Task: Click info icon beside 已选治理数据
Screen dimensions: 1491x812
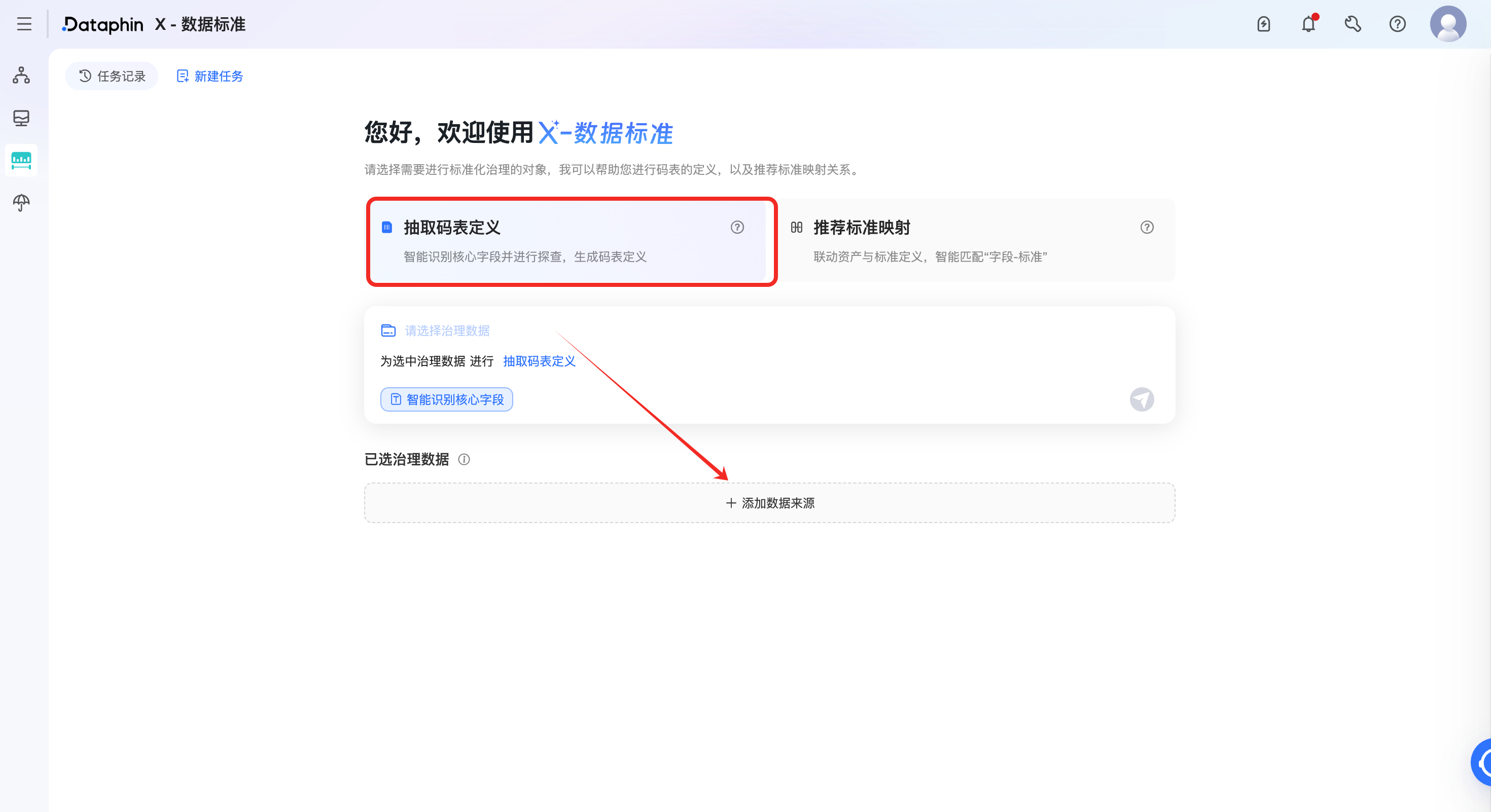Action: [464, 459]
